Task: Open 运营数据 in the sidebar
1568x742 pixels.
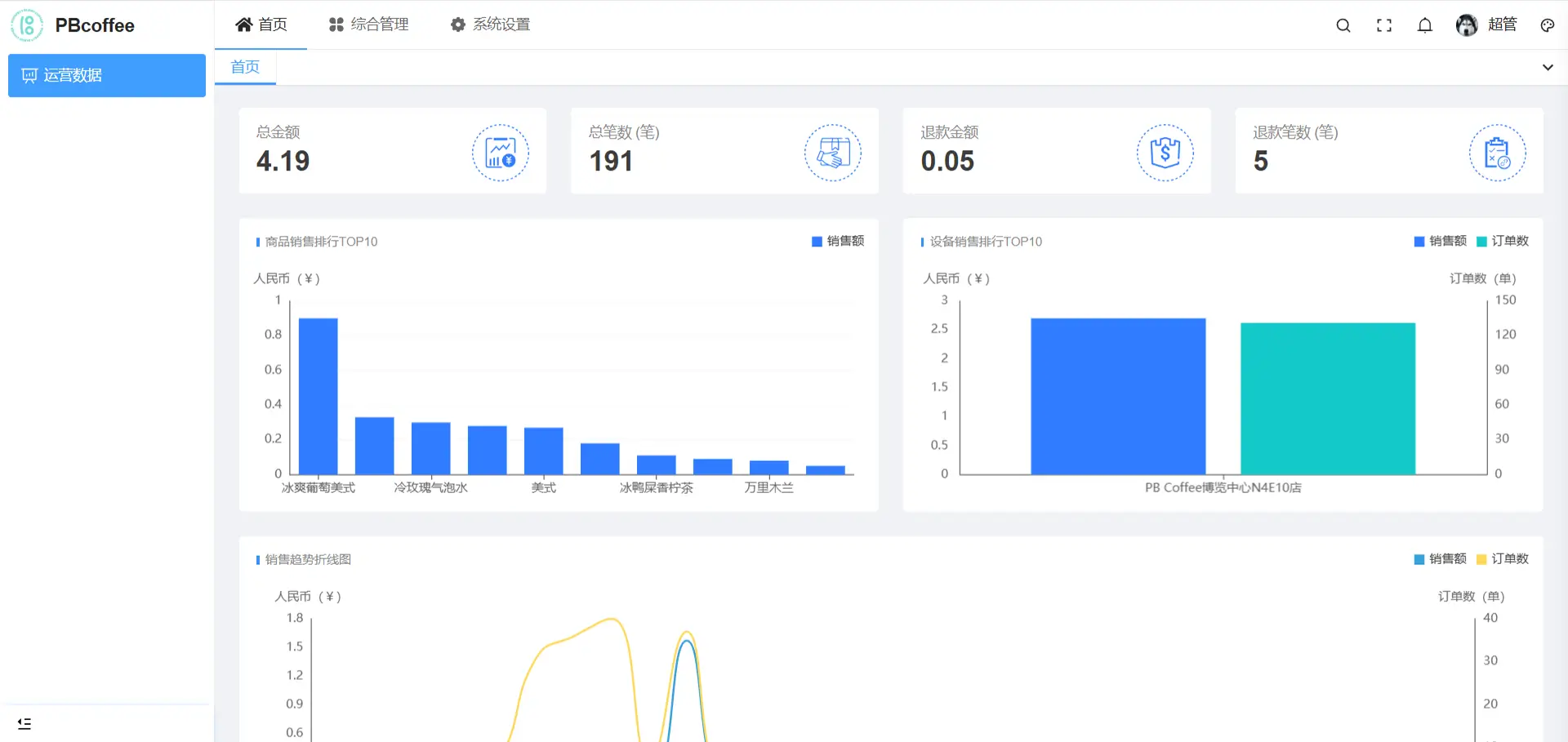Action: [107, 76]
